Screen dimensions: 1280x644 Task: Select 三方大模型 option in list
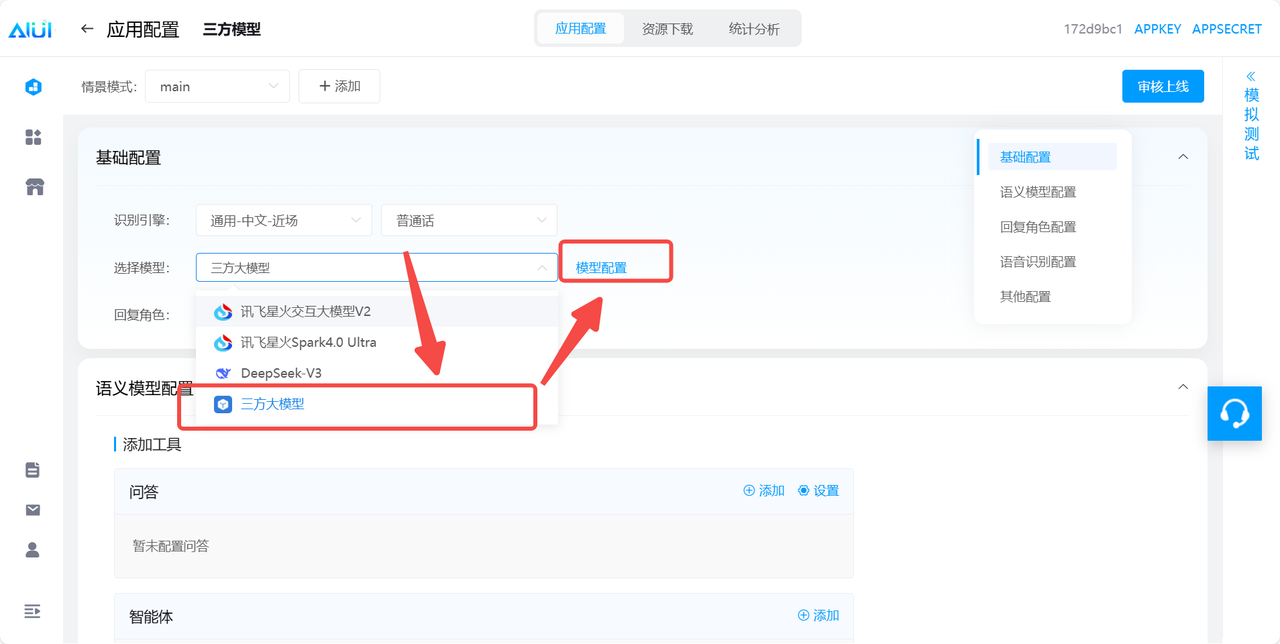pos(377,404)
